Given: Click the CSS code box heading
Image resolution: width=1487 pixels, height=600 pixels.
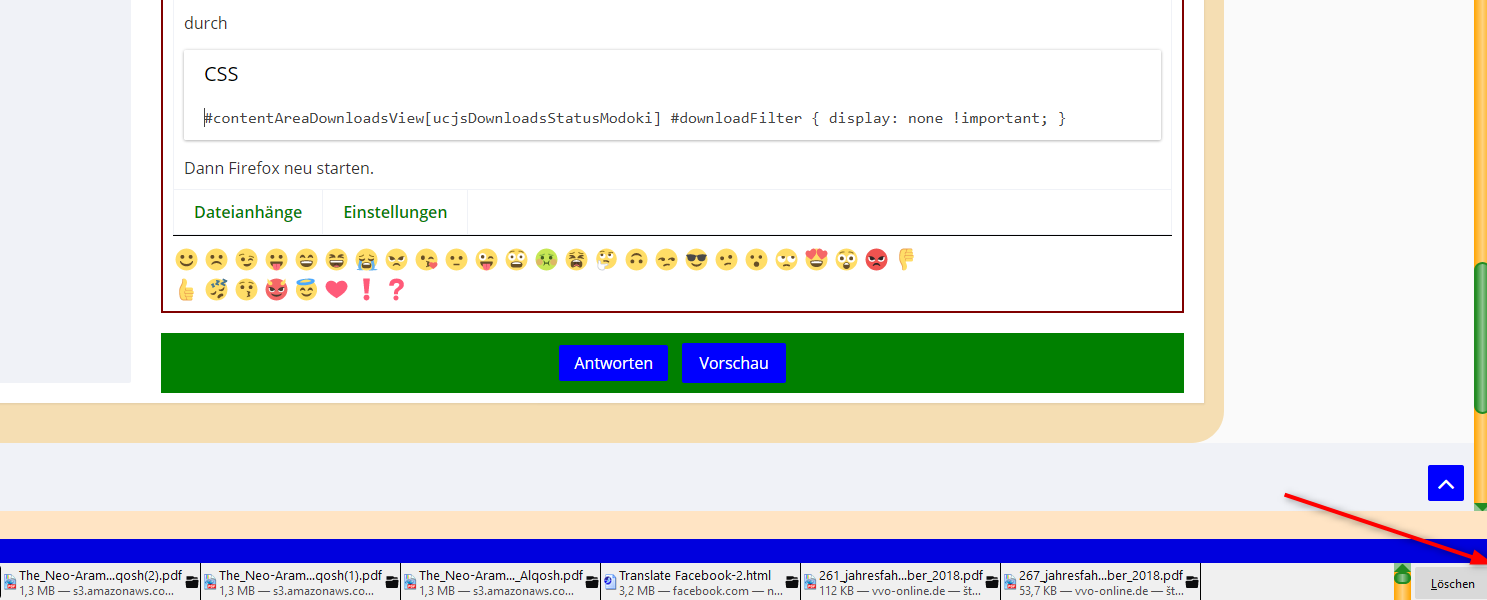Looking at the screenshot, I should point(221,74).
